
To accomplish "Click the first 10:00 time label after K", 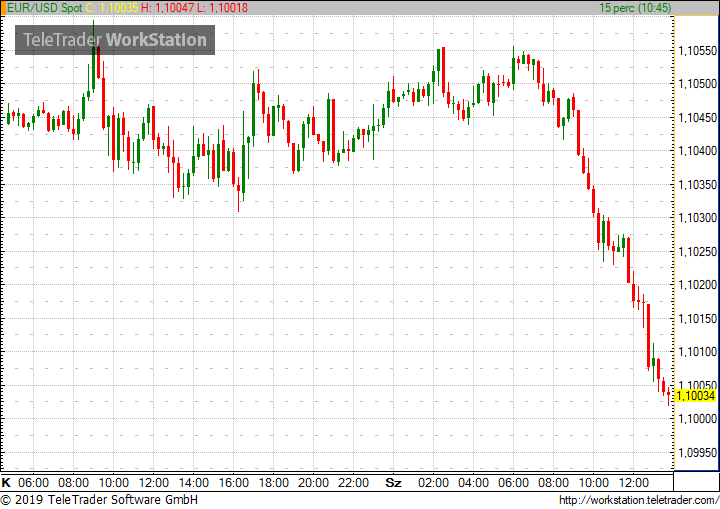I will 114,483.
